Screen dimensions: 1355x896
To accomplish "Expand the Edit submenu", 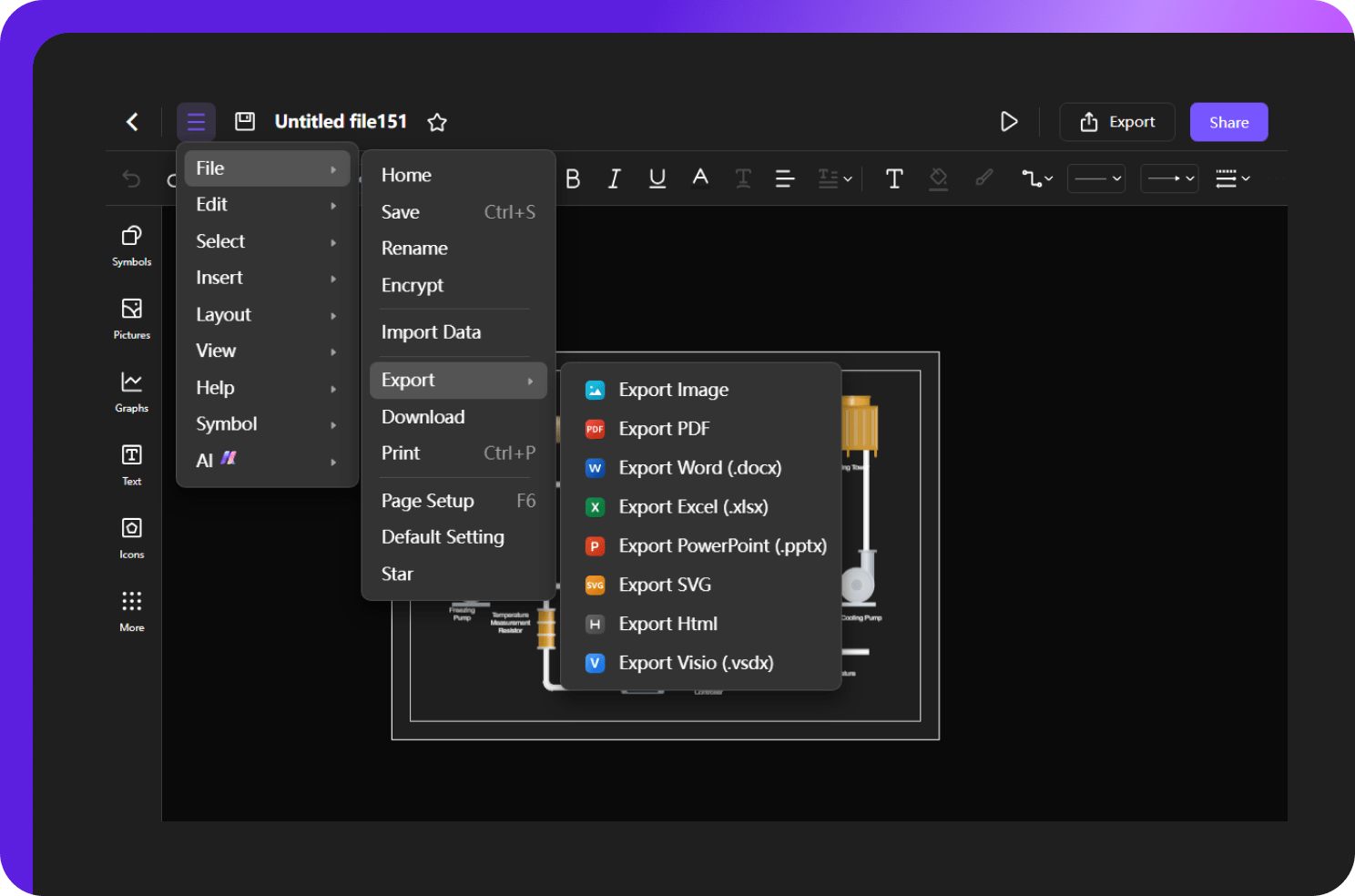I will [x=268, y=205].
